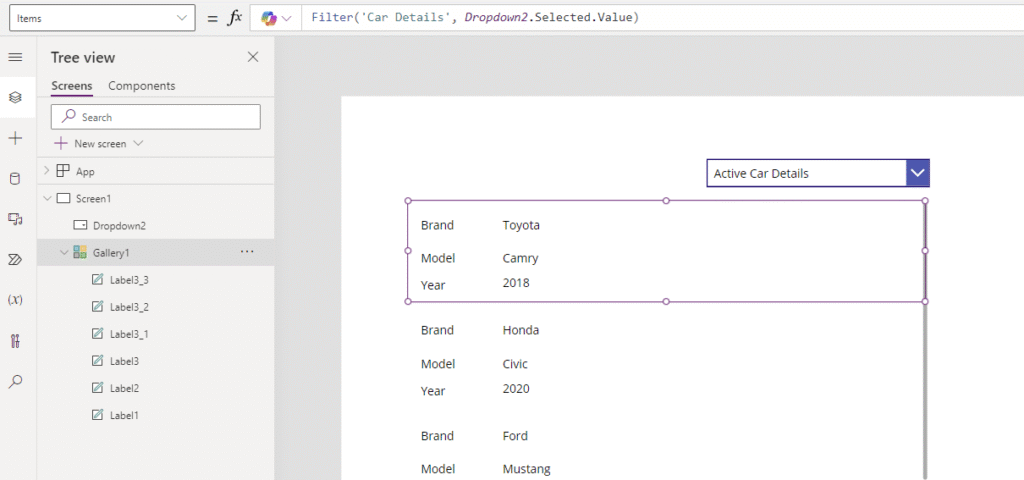Click the Mustang model text
The width and height of the screenshot is (1024, 480).
click(x=526, y=469)
